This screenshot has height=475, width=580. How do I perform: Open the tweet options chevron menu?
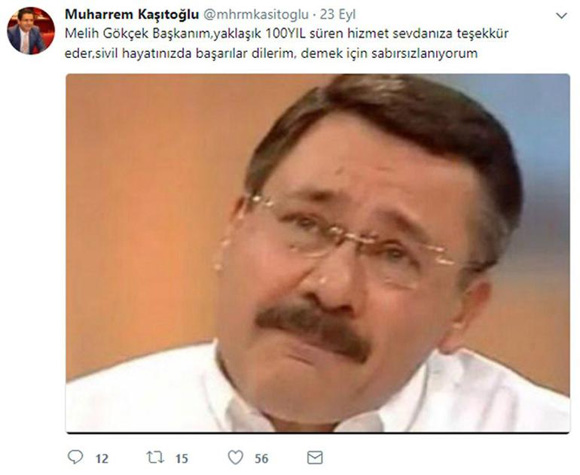click(562, 16)
